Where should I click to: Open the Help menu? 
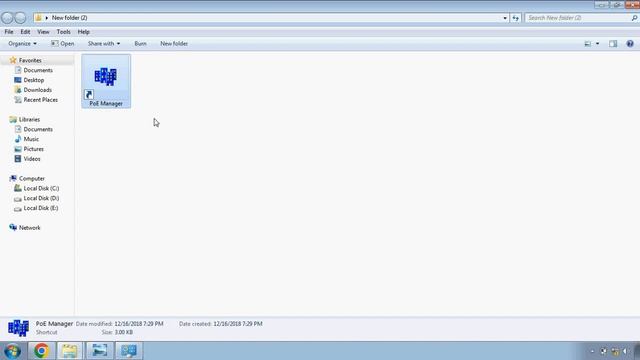(84, 32)
